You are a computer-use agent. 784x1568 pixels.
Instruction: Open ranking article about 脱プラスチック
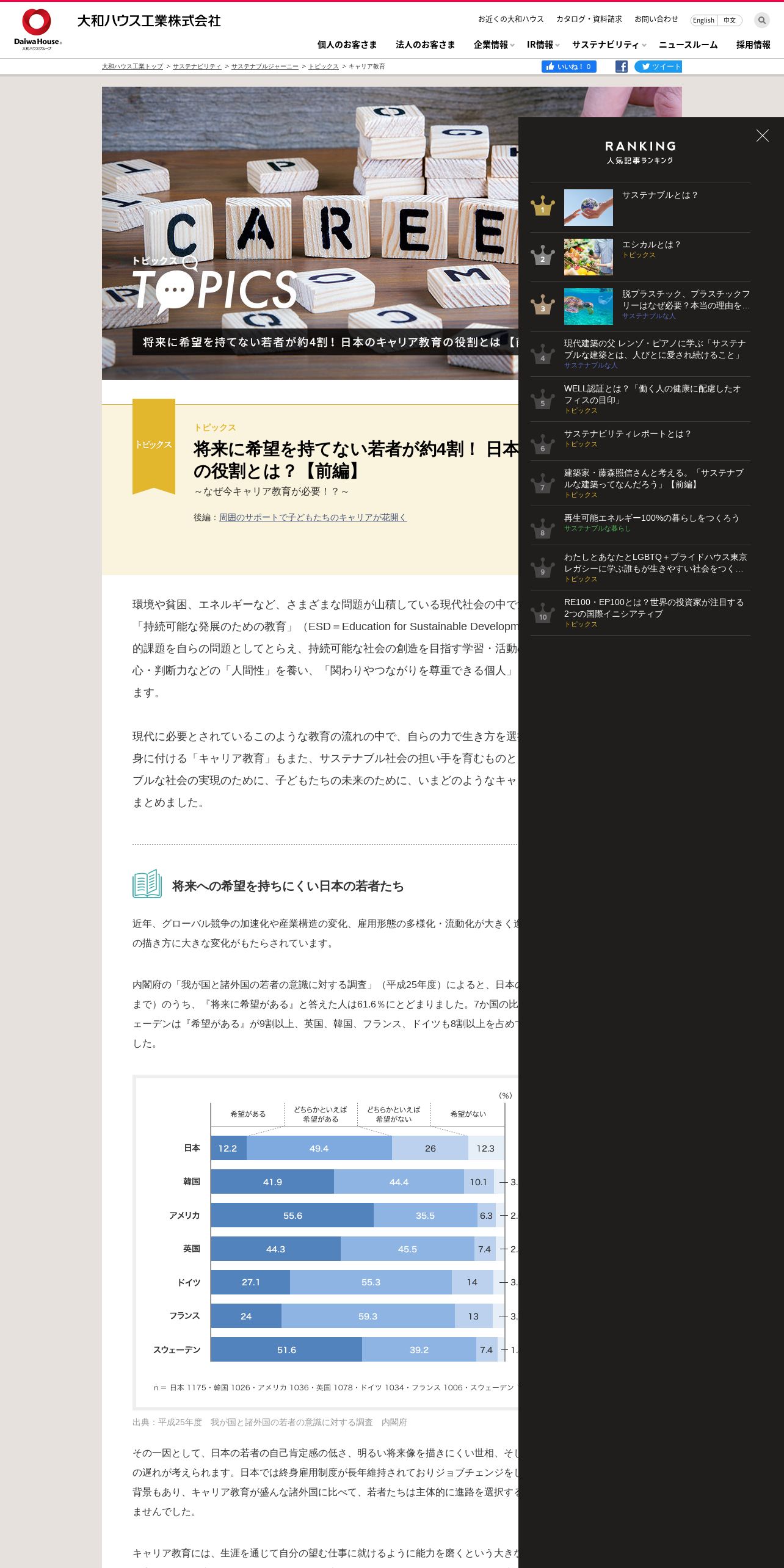(x=686, y=299)
